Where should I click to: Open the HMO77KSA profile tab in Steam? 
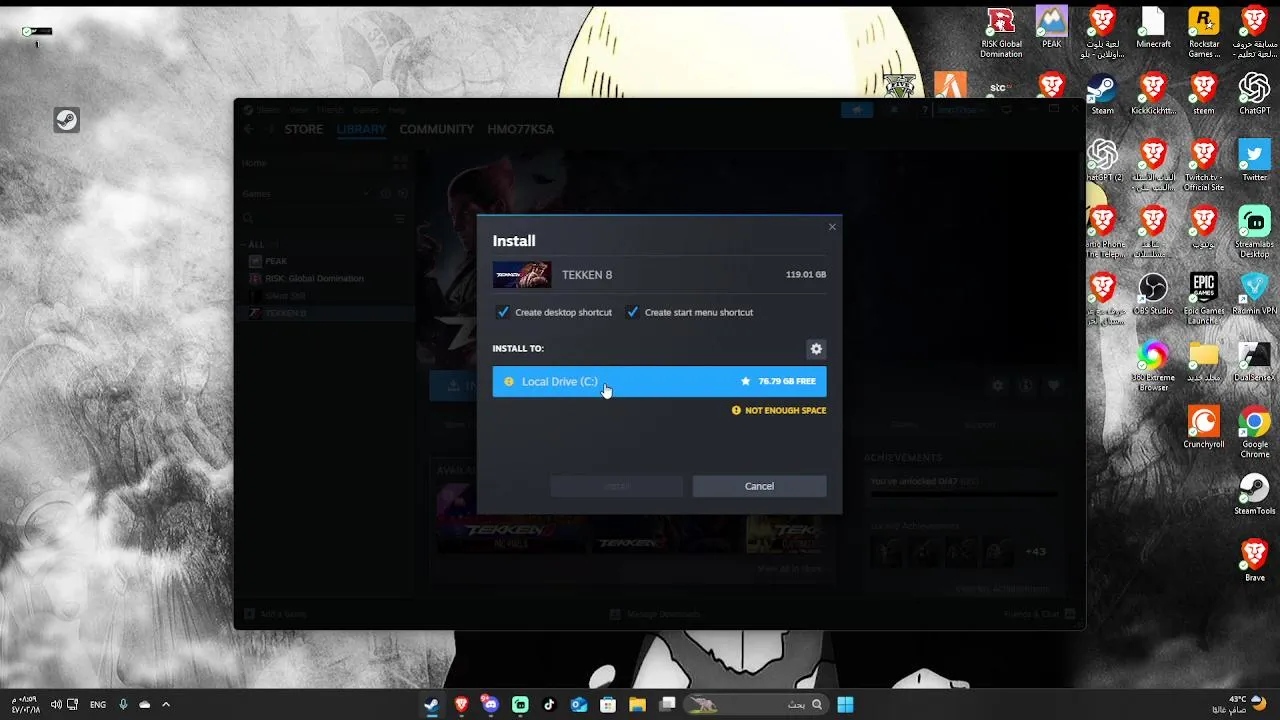point(520,129)
